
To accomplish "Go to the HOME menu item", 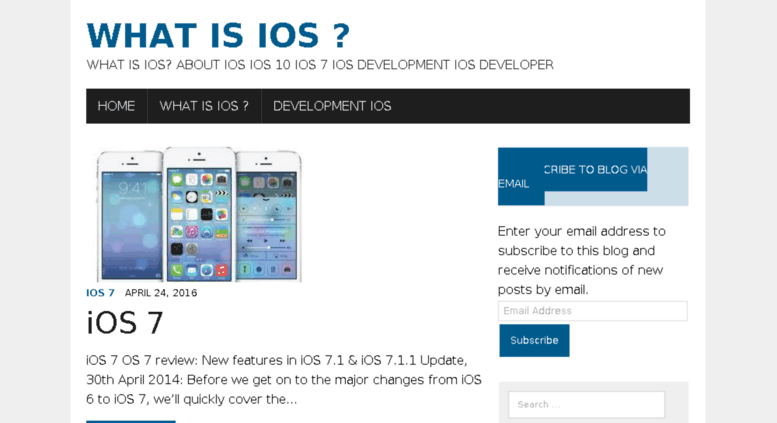I will click(116, 106).
